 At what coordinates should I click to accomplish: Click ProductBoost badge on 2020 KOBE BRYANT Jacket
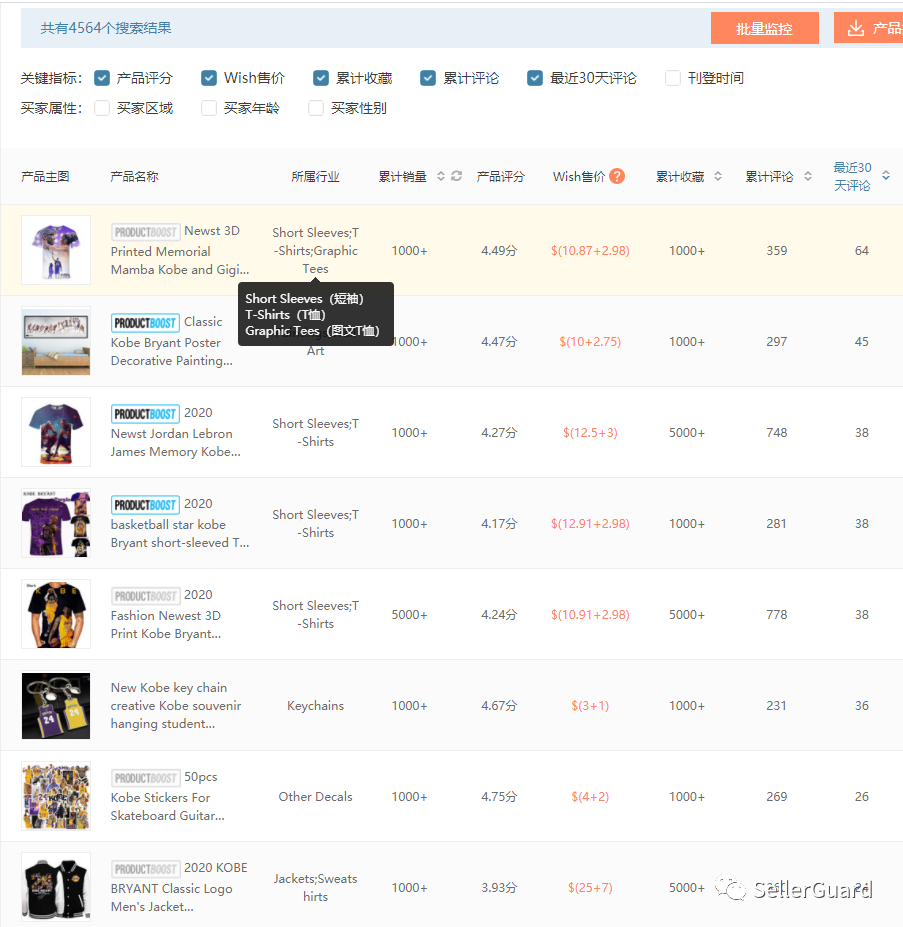pyautogui.click(x=145, y=869)
